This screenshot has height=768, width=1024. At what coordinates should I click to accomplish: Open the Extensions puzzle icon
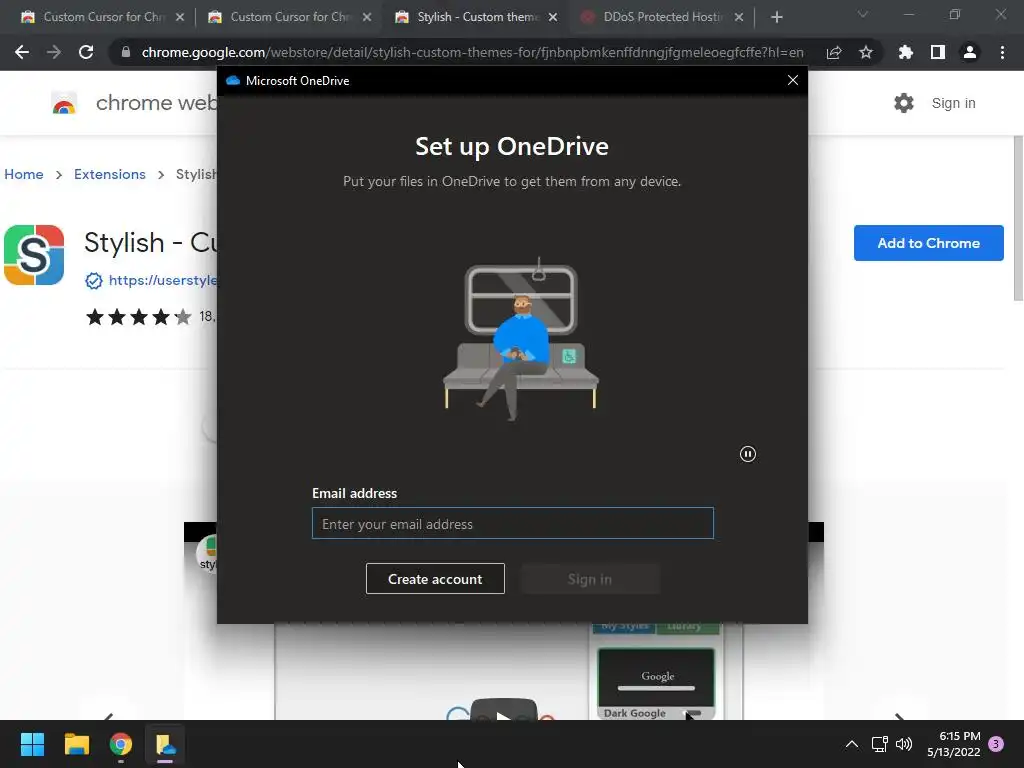pyautogui.click(x=906, y=52)
